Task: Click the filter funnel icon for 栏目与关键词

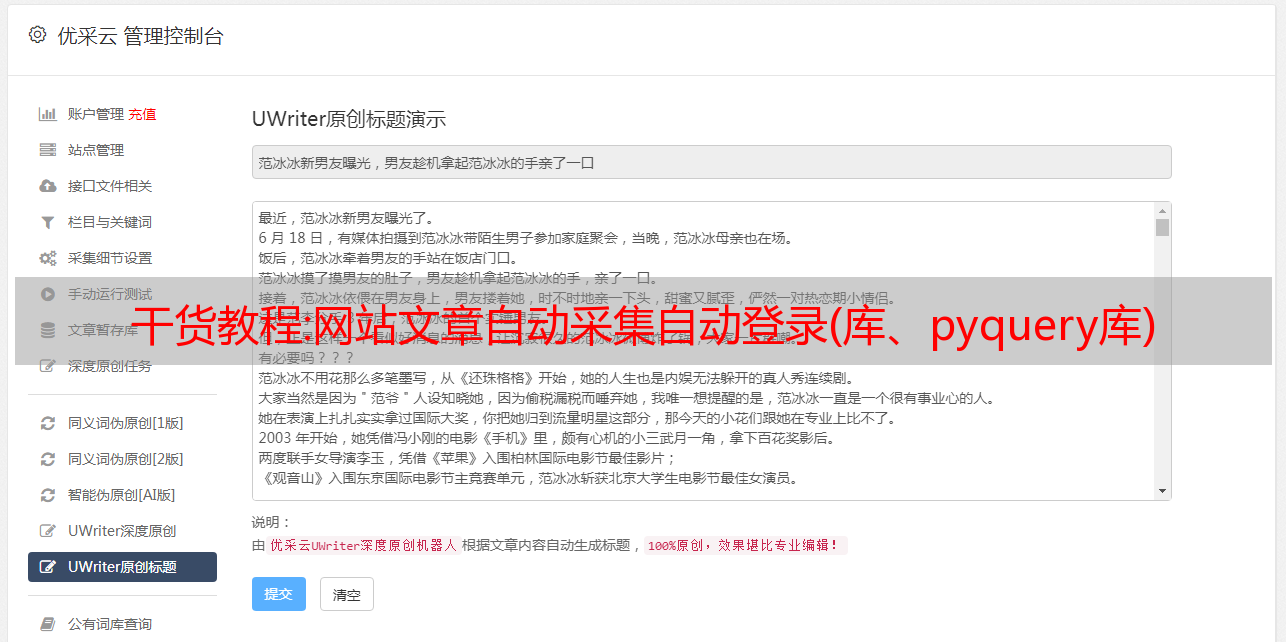Action: pyautogui.click(x=47, y=222)
